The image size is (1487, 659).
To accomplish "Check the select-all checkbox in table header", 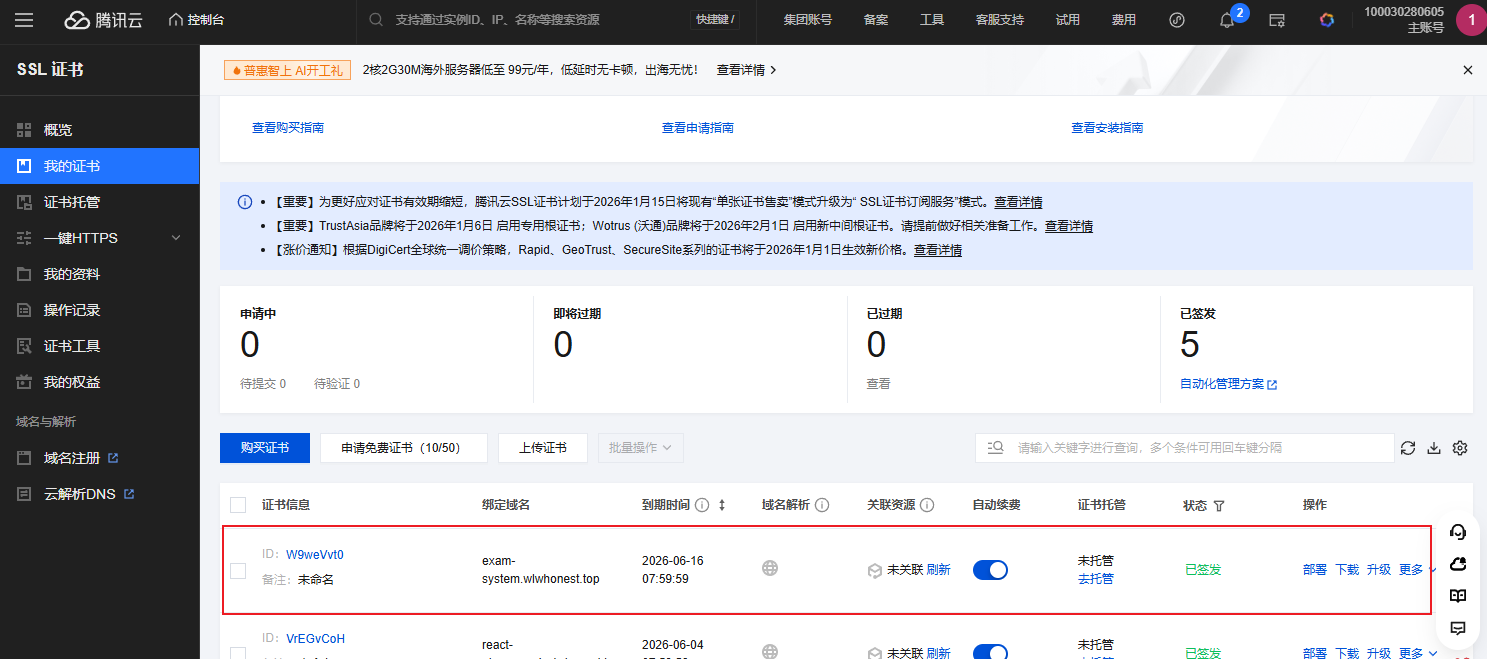I will (238, 505).
